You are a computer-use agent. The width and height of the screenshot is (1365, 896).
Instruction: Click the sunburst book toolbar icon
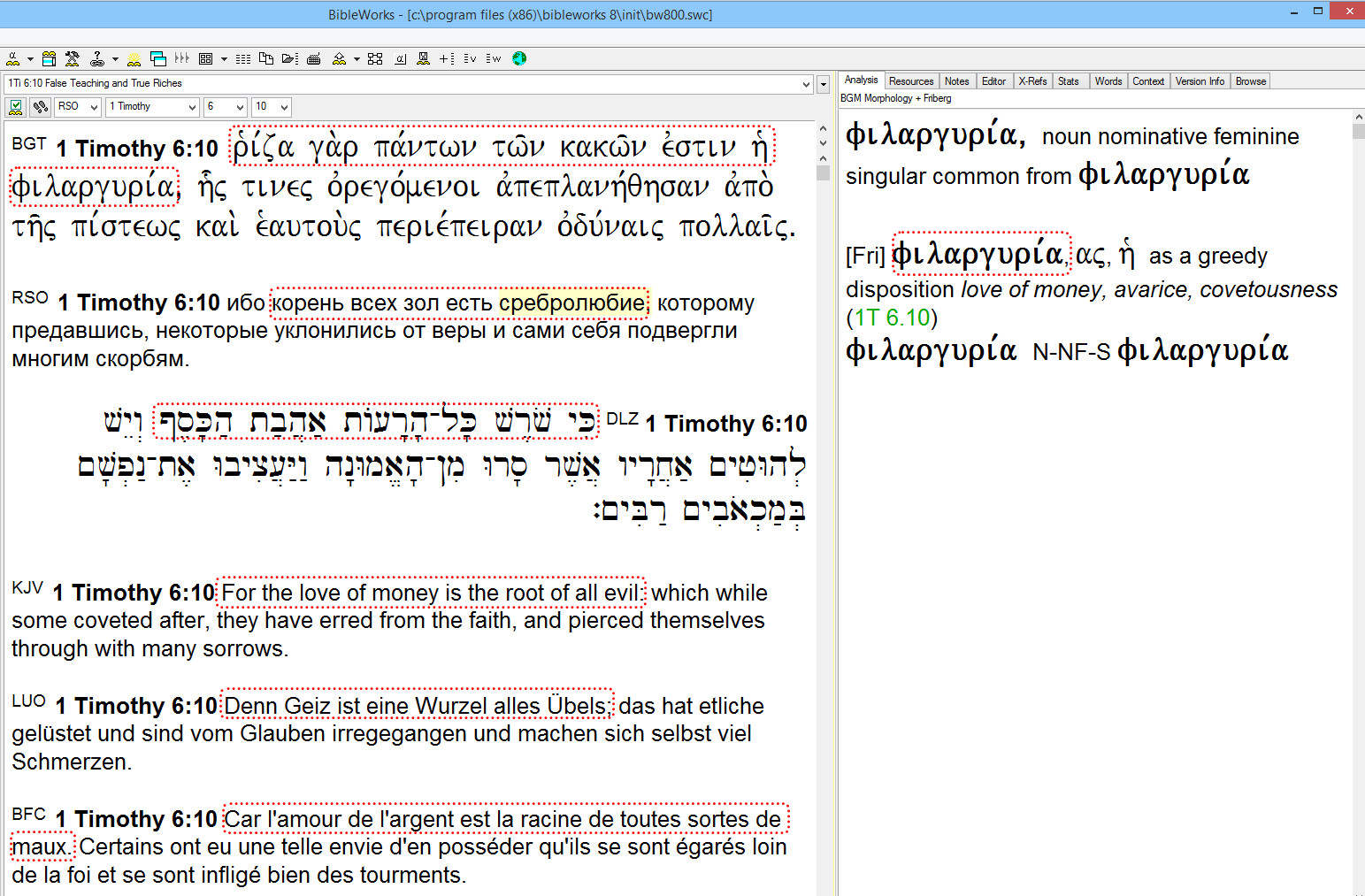(134, 58)
